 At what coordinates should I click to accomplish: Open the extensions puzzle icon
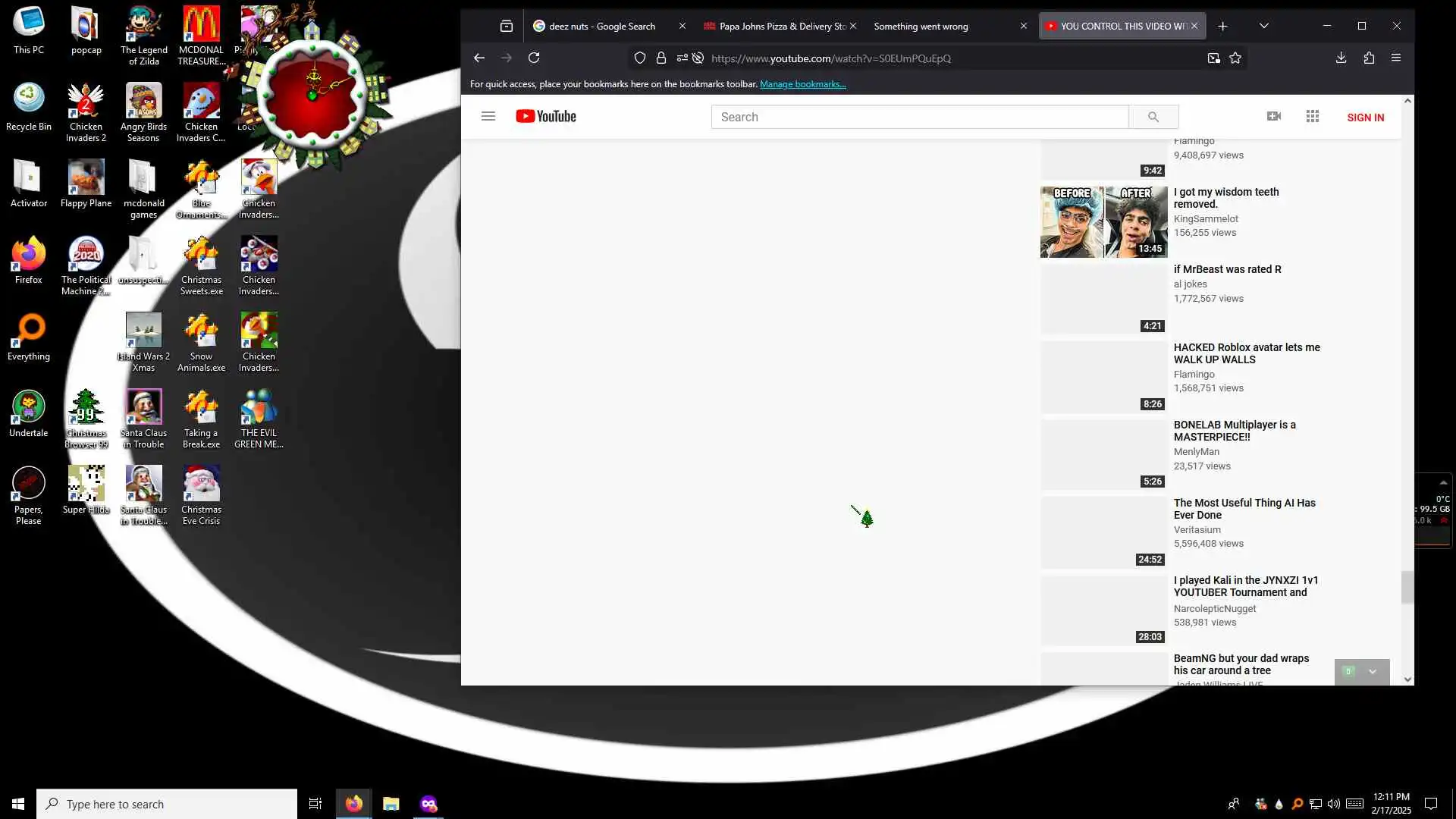click(x=1369, y=58)
